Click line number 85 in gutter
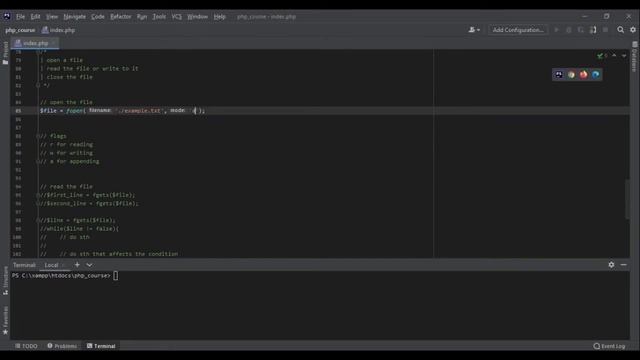Image resolution: width=640 pixels, height=360 pixels. pyautogui.click(x=18, y=111)
